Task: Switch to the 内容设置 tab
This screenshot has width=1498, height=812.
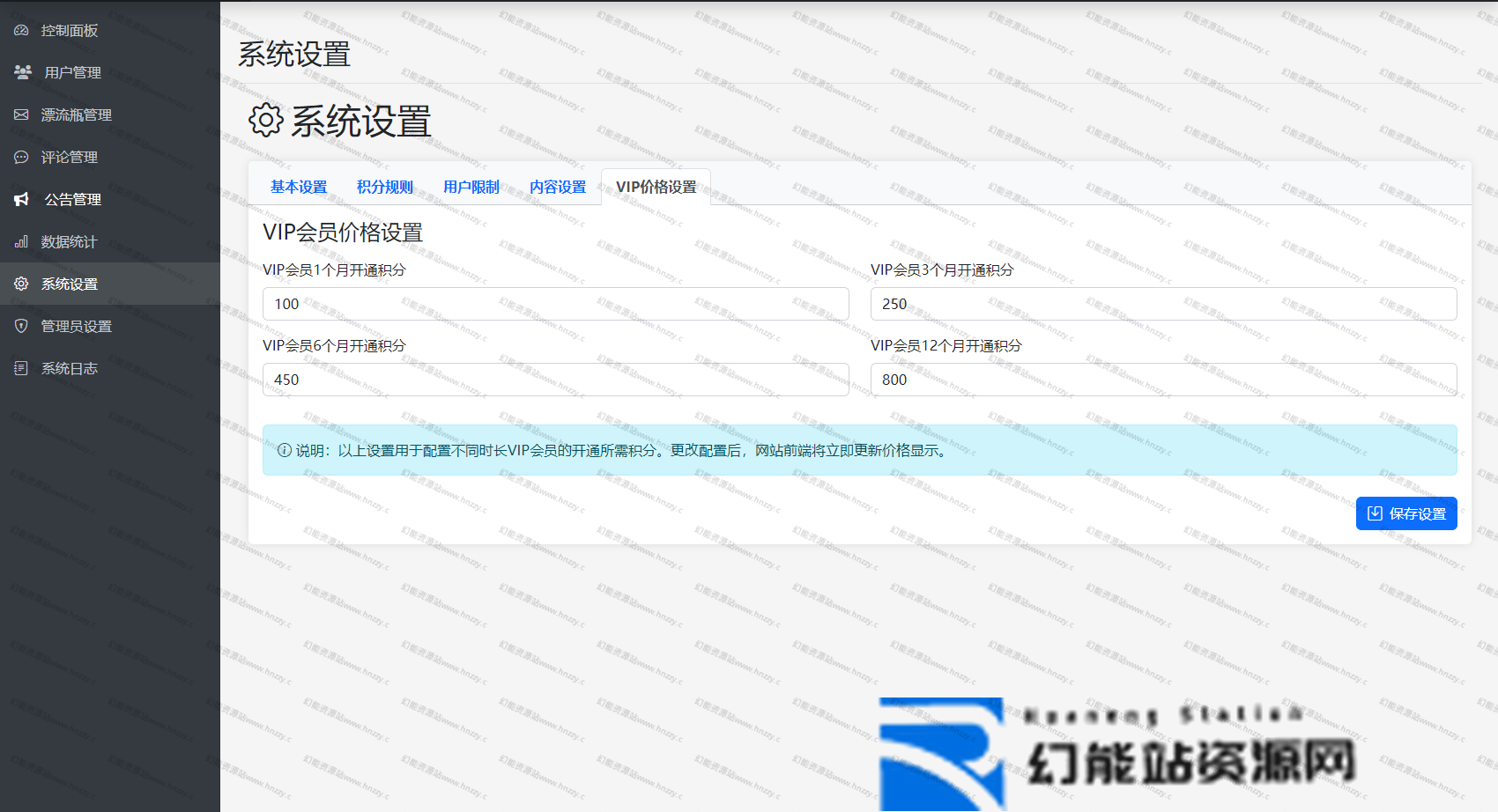Action: pos(558,187)
